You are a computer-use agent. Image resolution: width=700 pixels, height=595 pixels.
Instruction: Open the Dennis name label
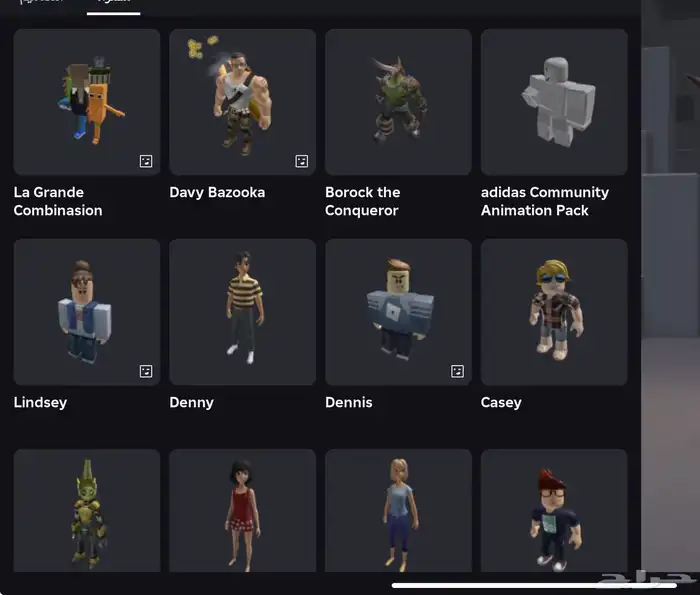(349, 402)
